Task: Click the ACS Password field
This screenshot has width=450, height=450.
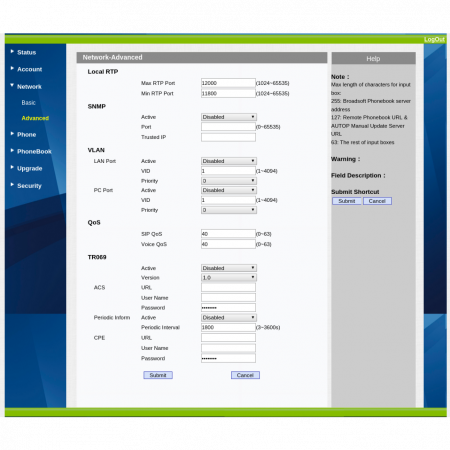Action: coord(228,307)
